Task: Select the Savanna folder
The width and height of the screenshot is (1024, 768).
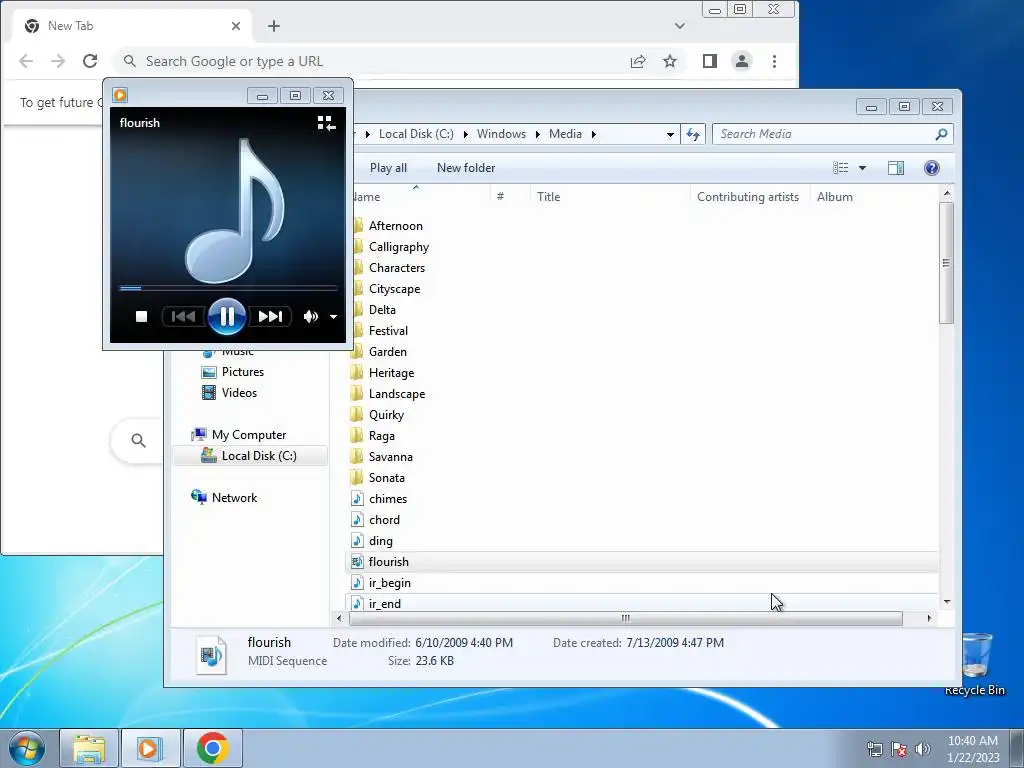Action: [390, 457]
